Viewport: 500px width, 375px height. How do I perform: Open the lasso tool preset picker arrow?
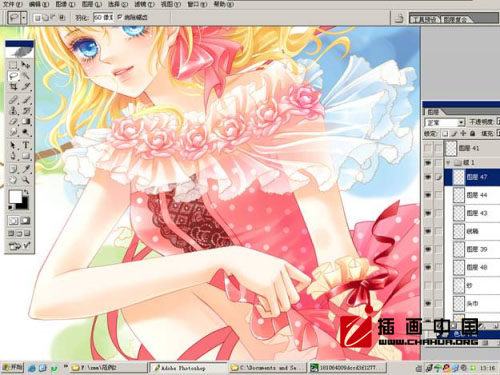[x=24, y=17]
